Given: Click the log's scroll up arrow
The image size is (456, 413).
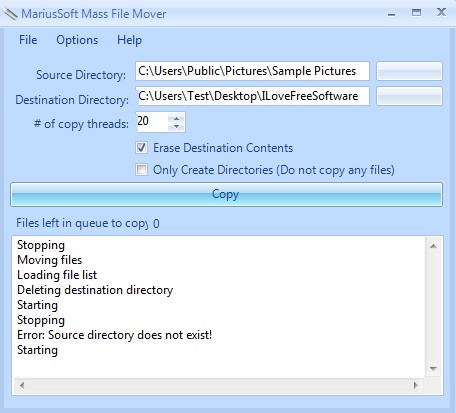Looking at the screenshot, I should [433, 246].
